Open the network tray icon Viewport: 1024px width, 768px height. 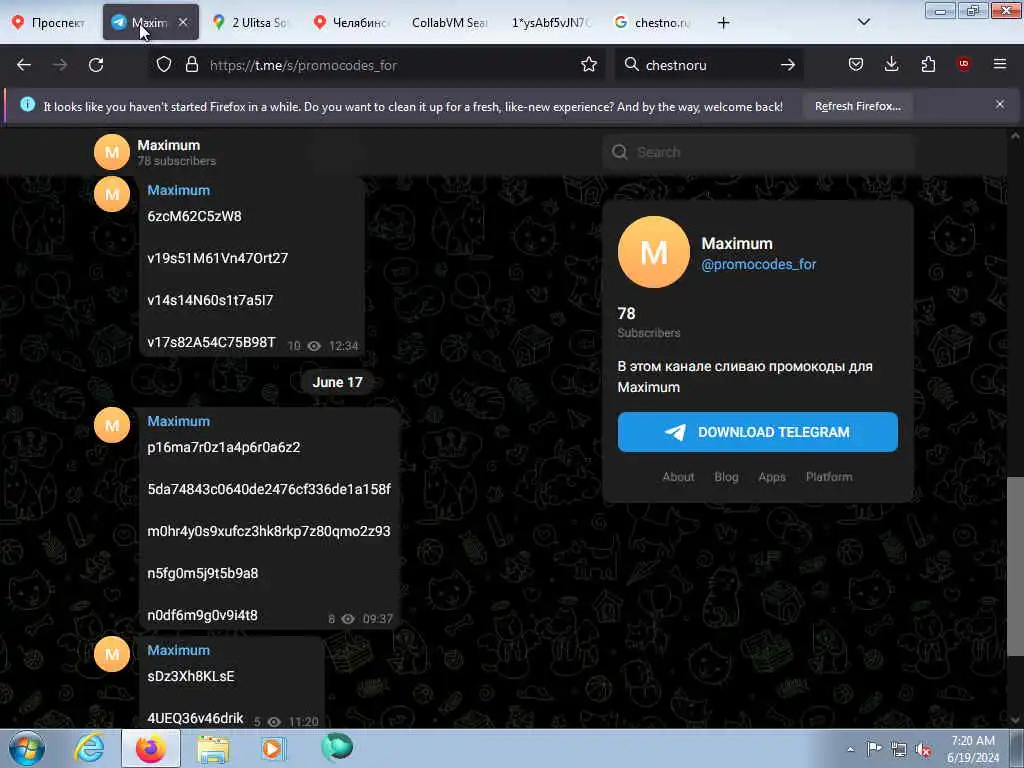pyautogui.click(x=899, y=750)
